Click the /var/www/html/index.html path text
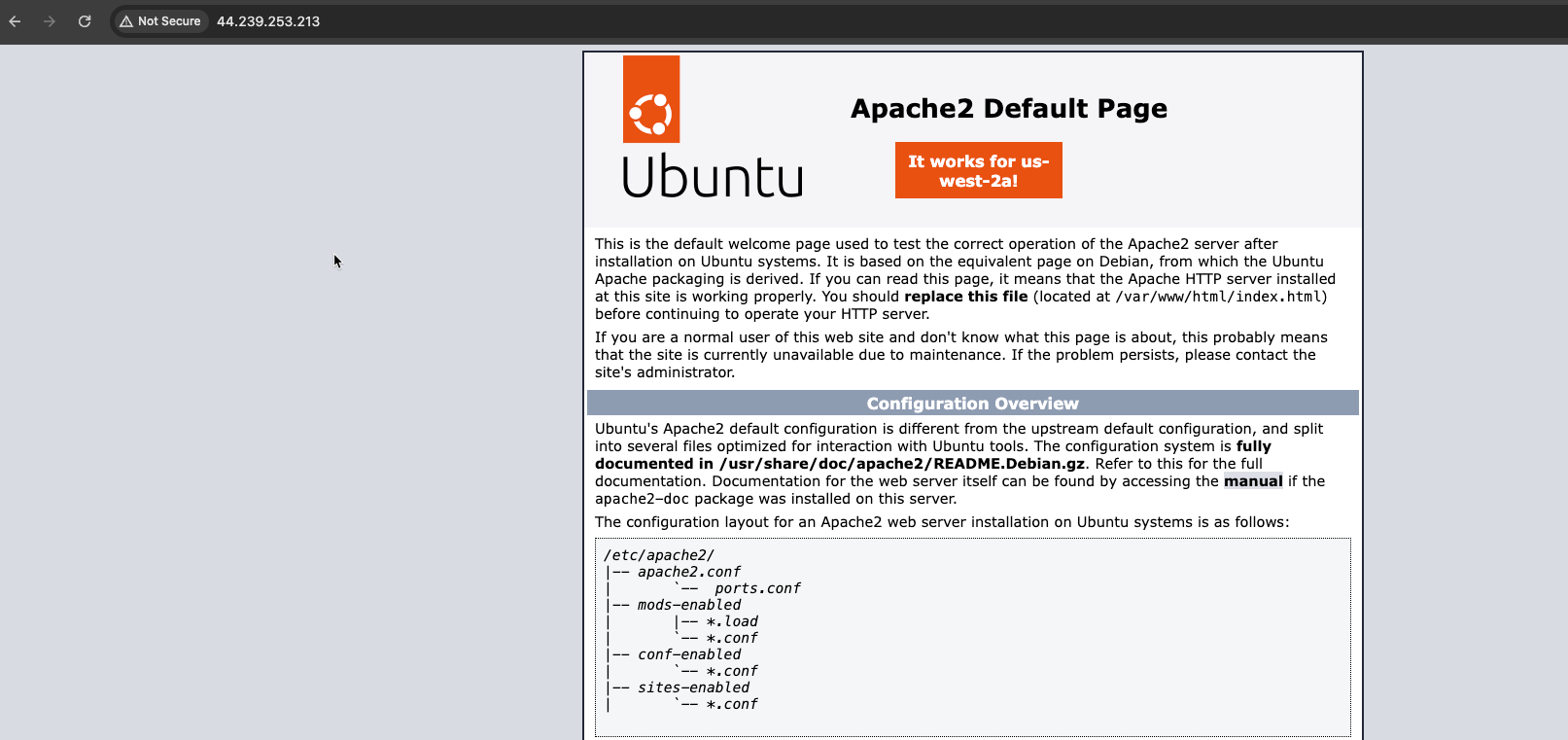Image resolution: width=1568 pixels, height=740 pixels. (1218, 297)
